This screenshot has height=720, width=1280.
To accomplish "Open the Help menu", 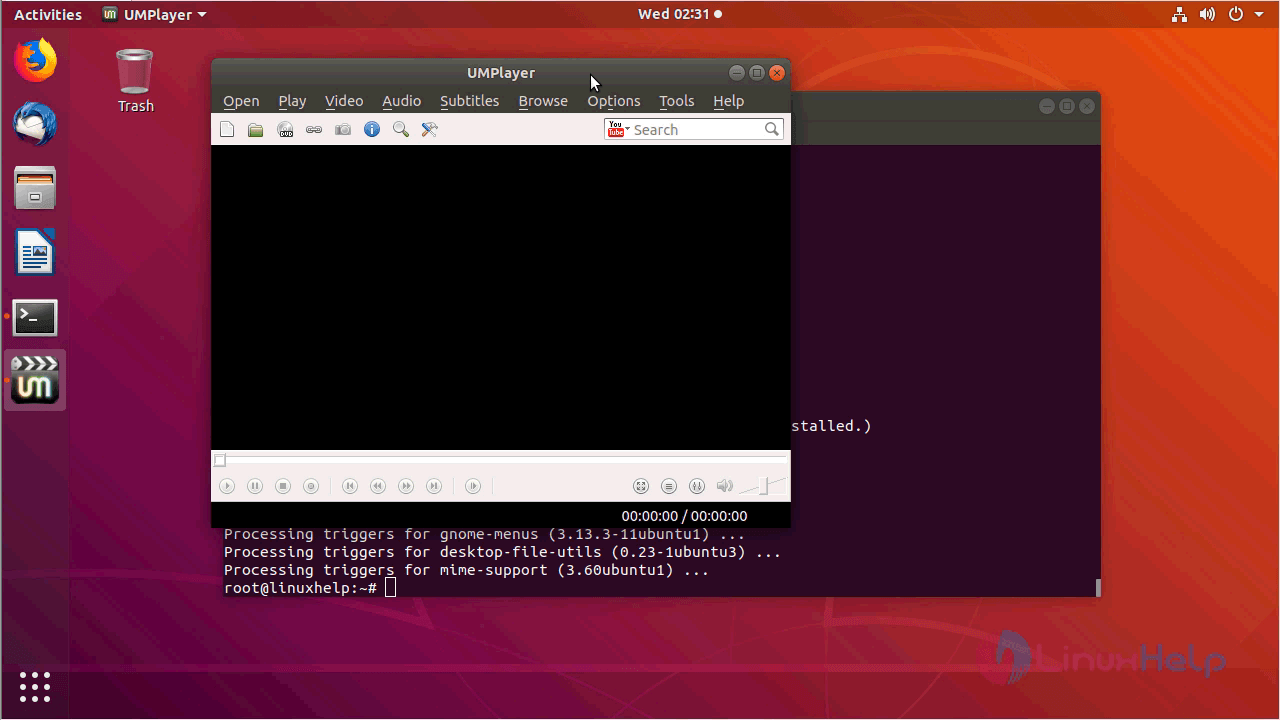I will coord(728,101).
